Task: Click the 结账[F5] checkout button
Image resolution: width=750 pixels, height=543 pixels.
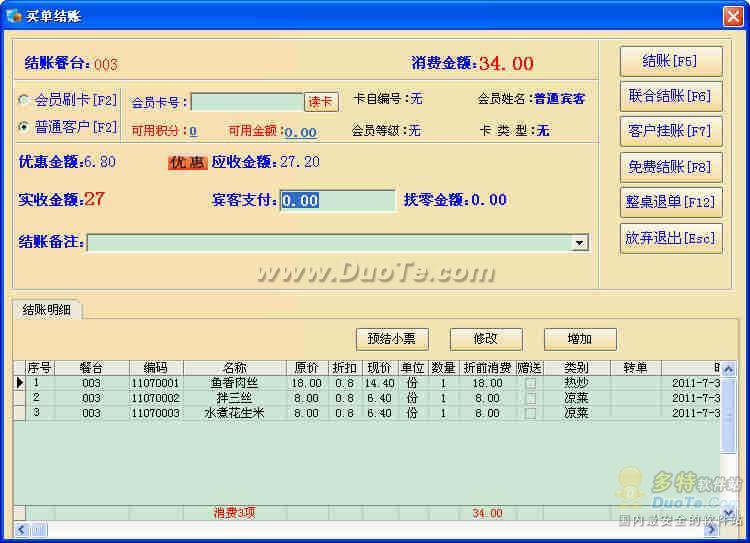Action: (x=671, y=61)
